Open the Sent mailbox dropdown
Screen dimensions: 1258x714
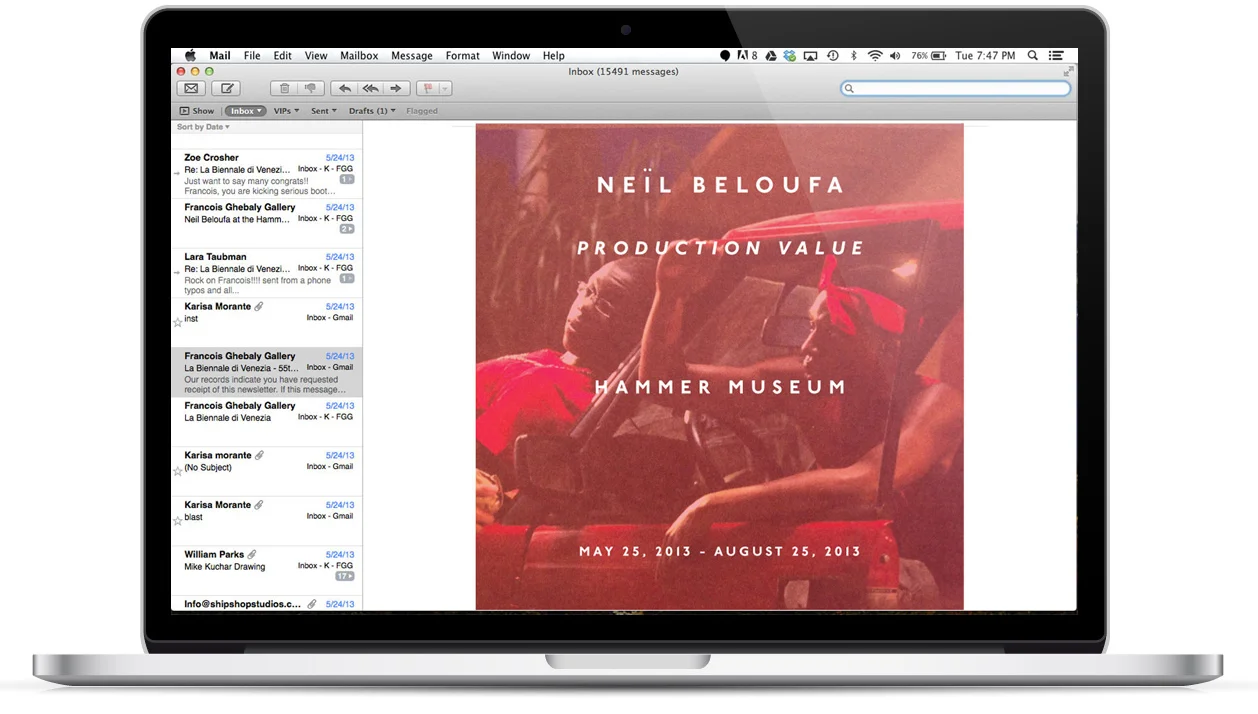(323, 111)
